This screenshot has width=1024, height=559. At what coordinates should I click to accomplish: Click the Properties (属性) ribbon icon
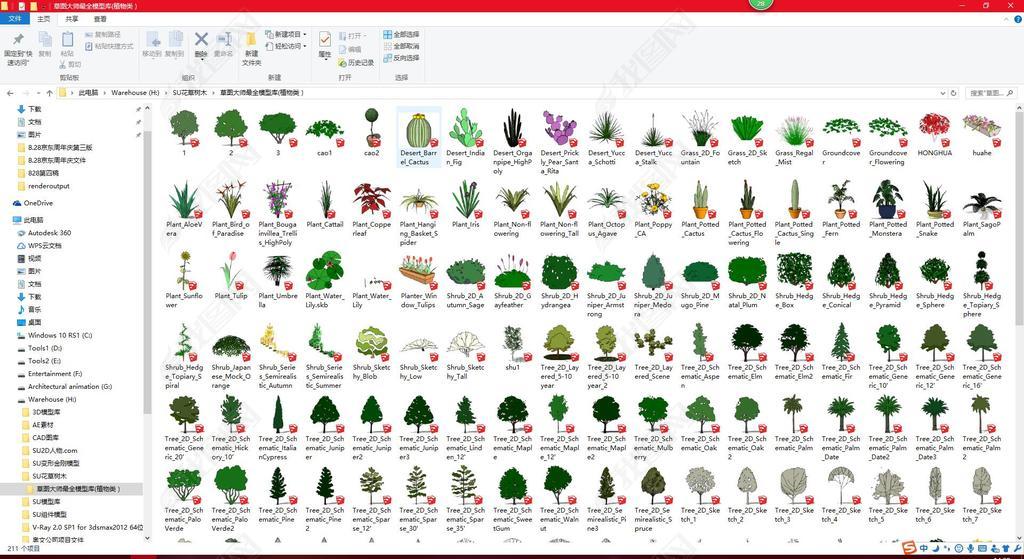coord(325,44)
